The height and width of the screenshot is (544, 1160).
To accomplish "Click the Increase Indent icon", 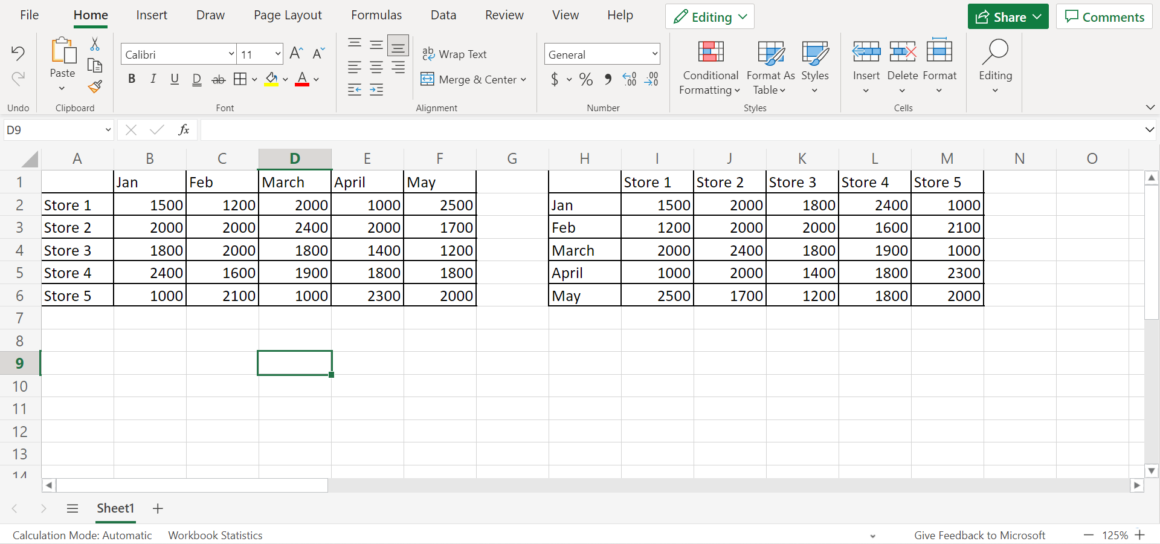I will 377,90.
